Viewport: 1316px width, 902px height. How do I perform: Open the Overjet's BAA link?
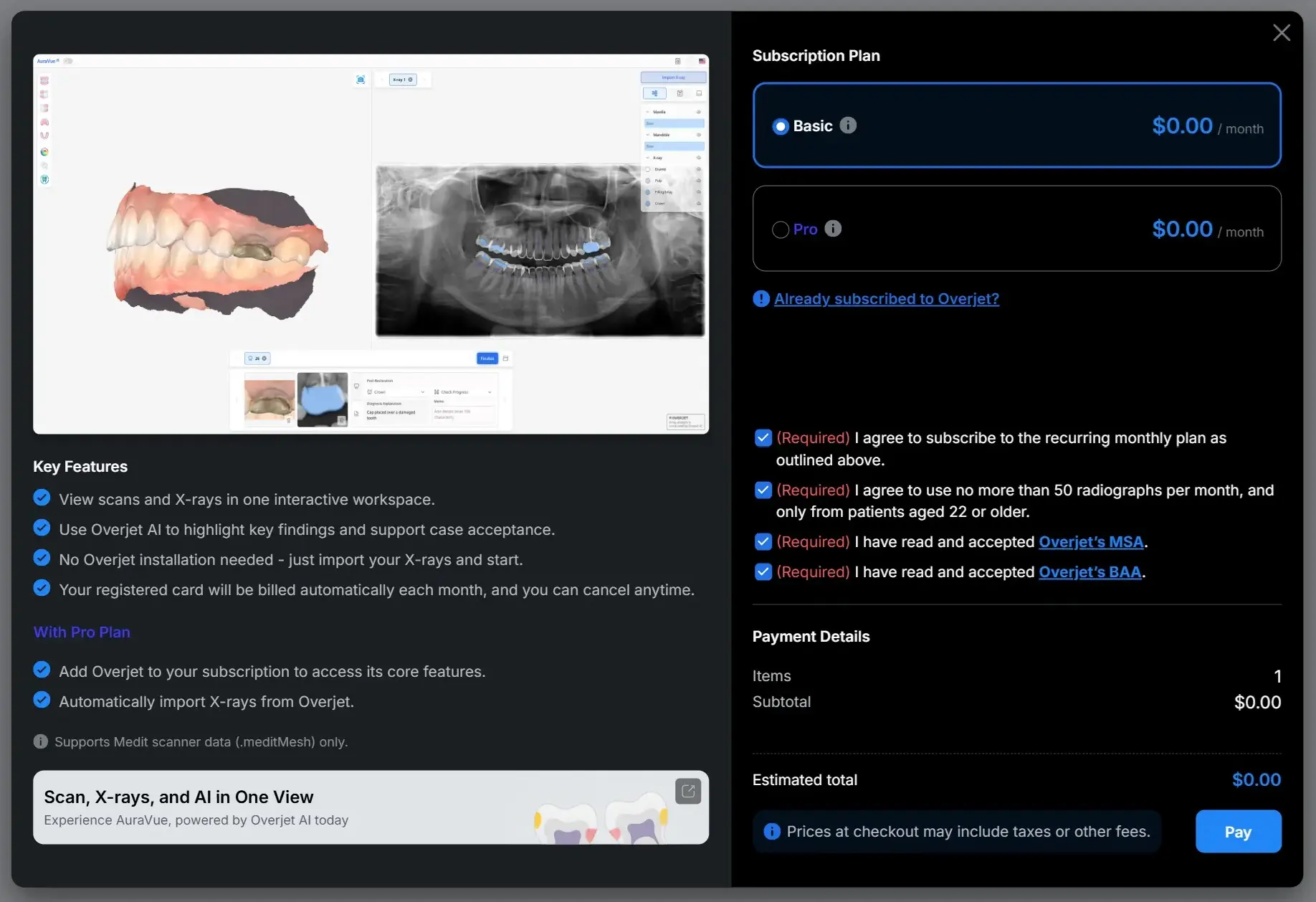coord(1089,572)
